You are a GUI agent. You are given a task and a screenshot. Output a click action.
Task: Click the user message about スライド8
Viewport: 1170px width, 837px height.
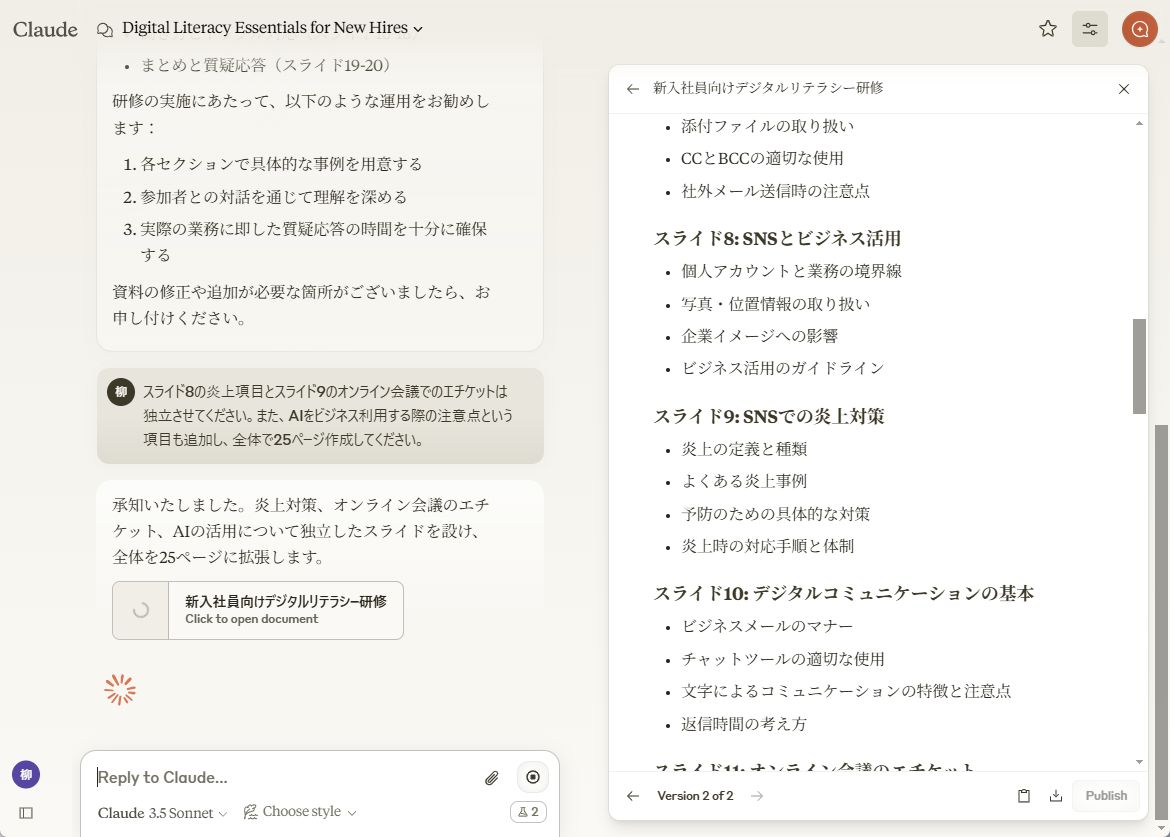320,416
